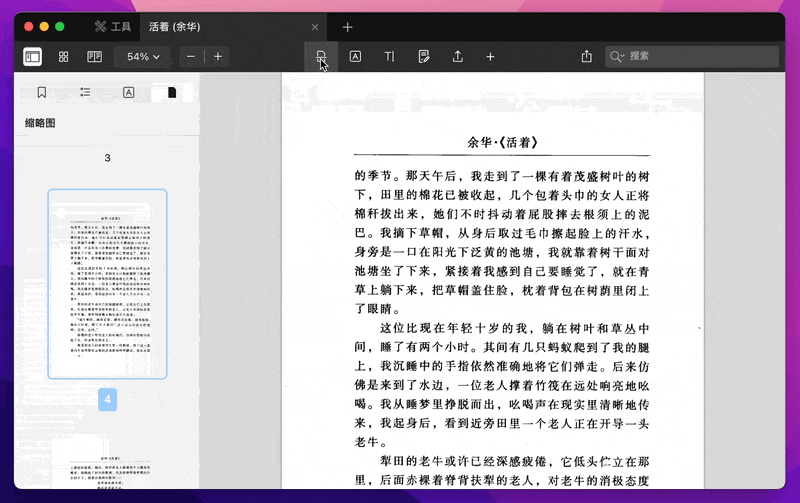Zoom out with the minus button

pos(191,57)
